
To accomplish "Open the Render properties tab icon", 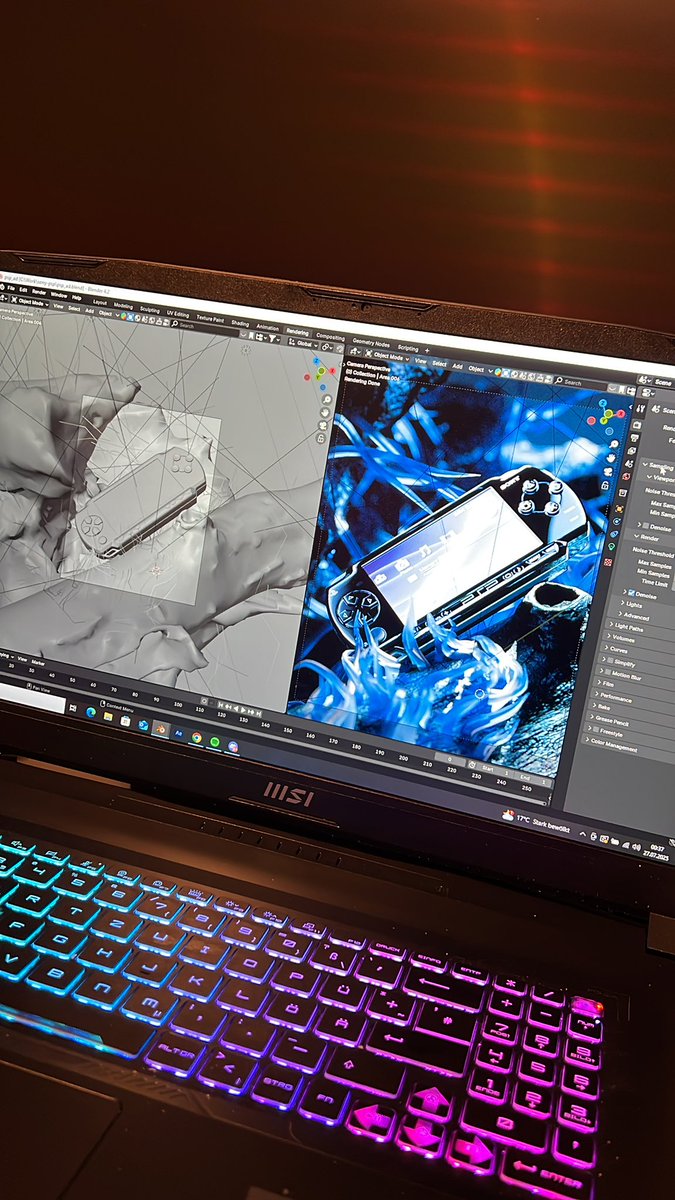I will 636,424.
